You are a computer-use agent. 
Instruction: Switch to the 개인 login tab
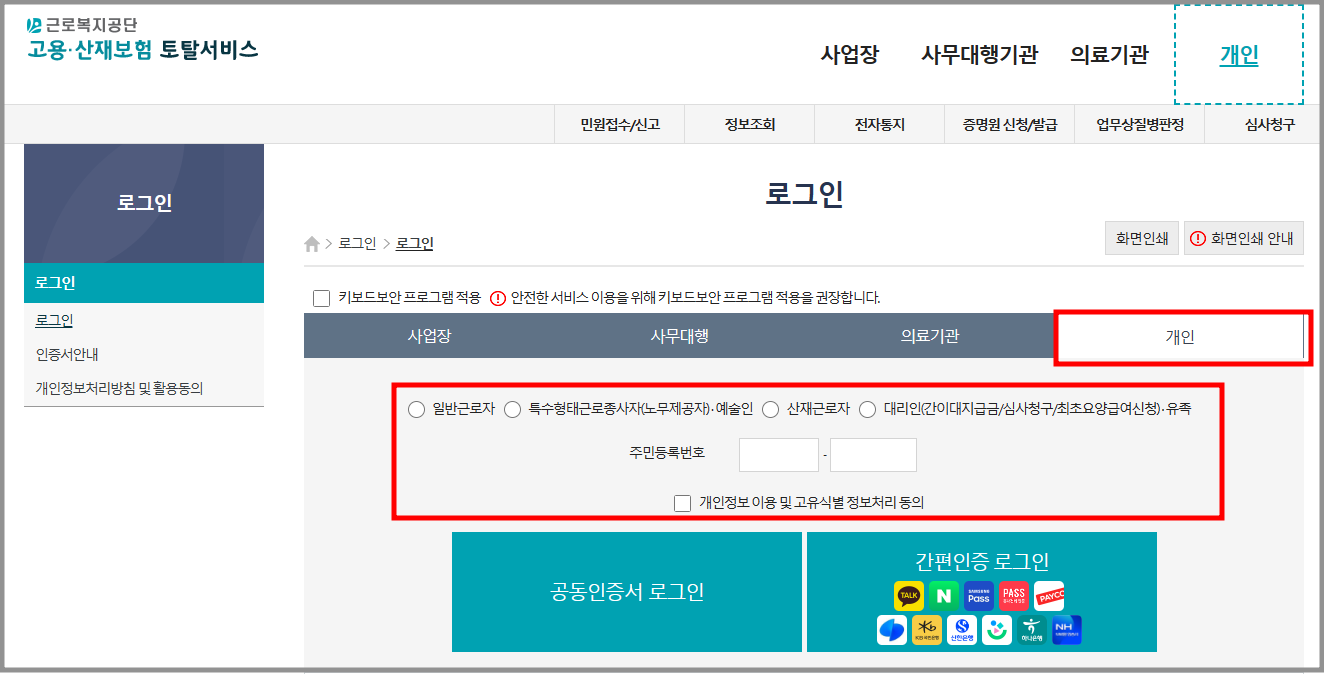coord(1180,337)
